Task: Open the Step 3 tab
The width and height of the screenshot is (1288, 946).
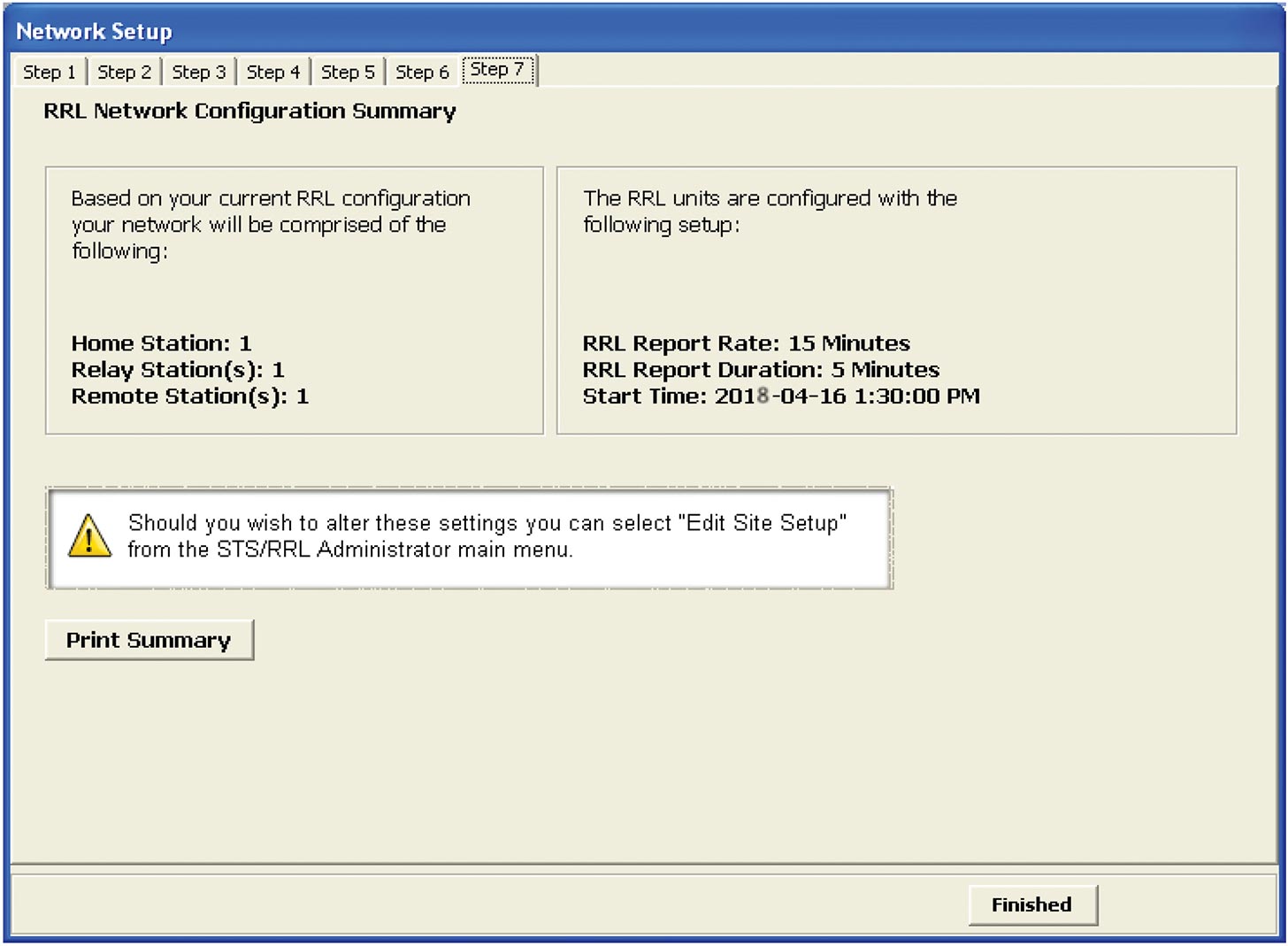Action: [x=198, y=71]
